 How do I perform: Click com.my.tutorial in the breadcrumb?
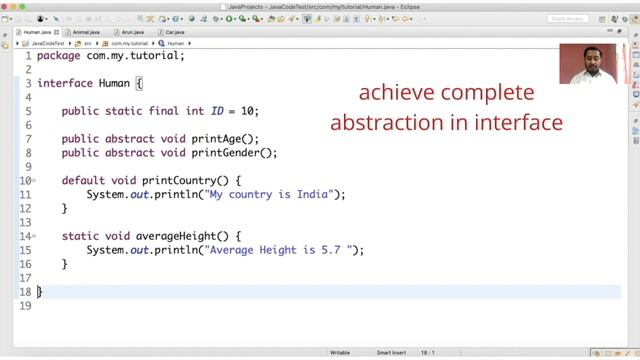coord(129,43)
